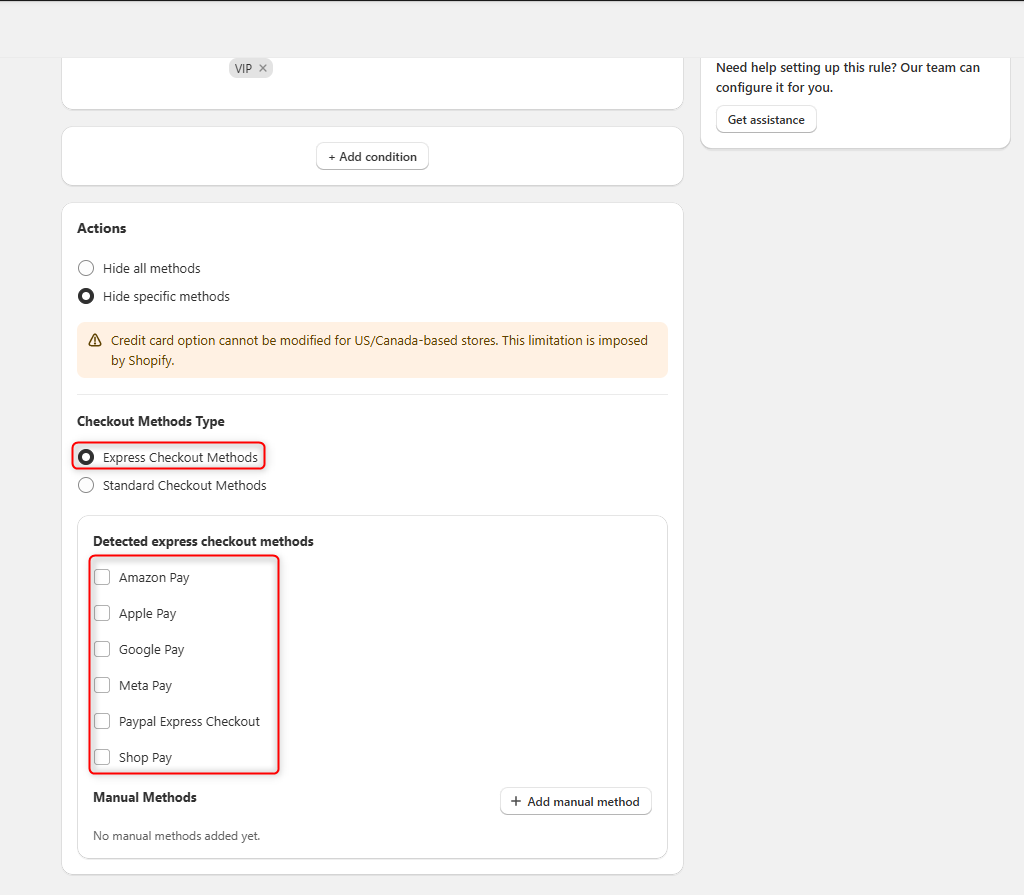Image resolution: width=1024 pixels, height=895 pixels.
Task: Switch to Standard Checkout Methods radio button
Action: click(x=86, y=485)
